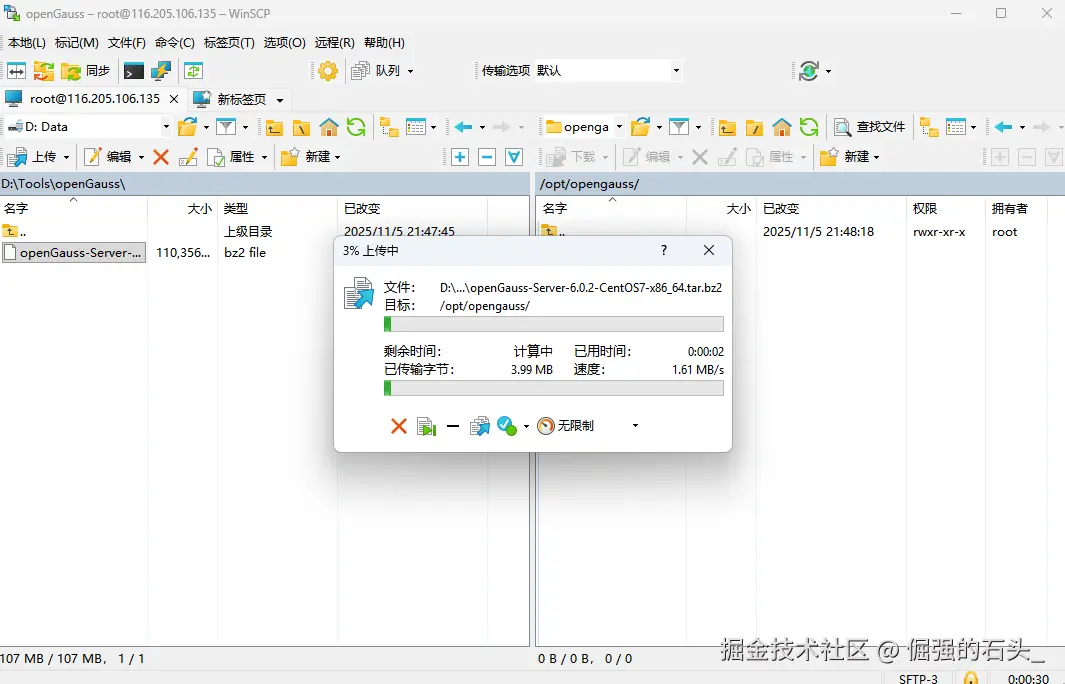Click the remote open directory folder icon

tap(640, 126)
